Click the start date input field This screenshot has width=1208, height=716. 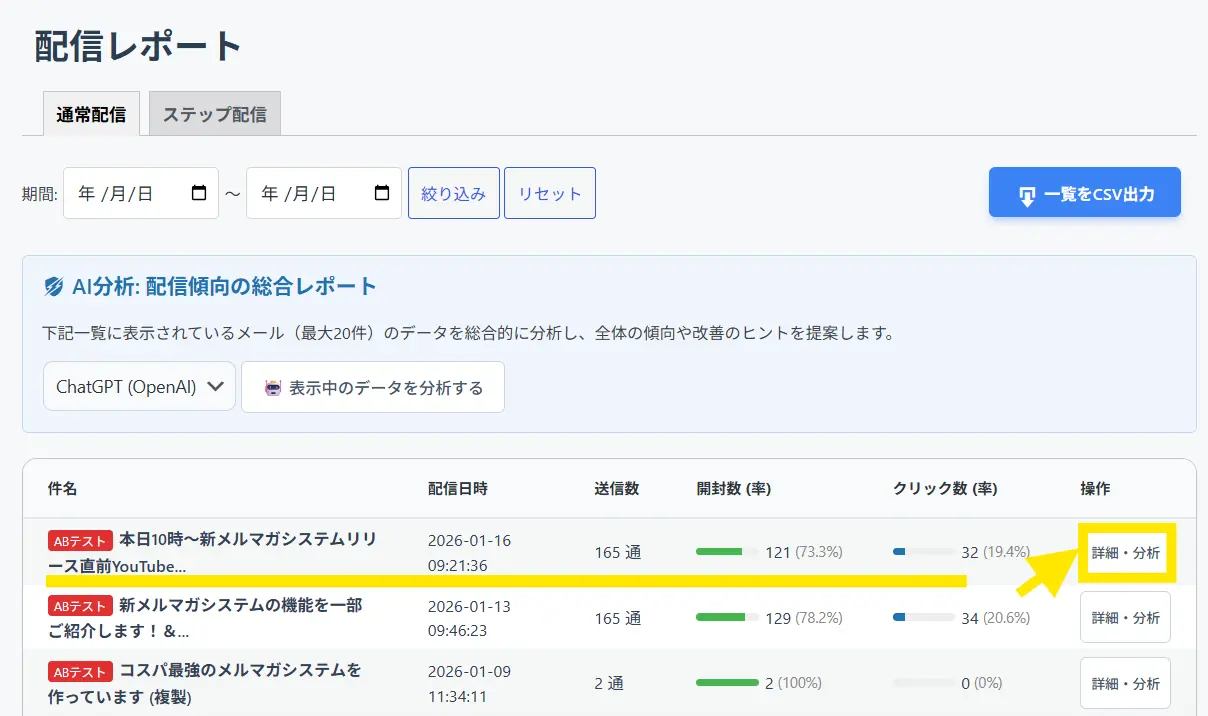[x=125, y=193]
